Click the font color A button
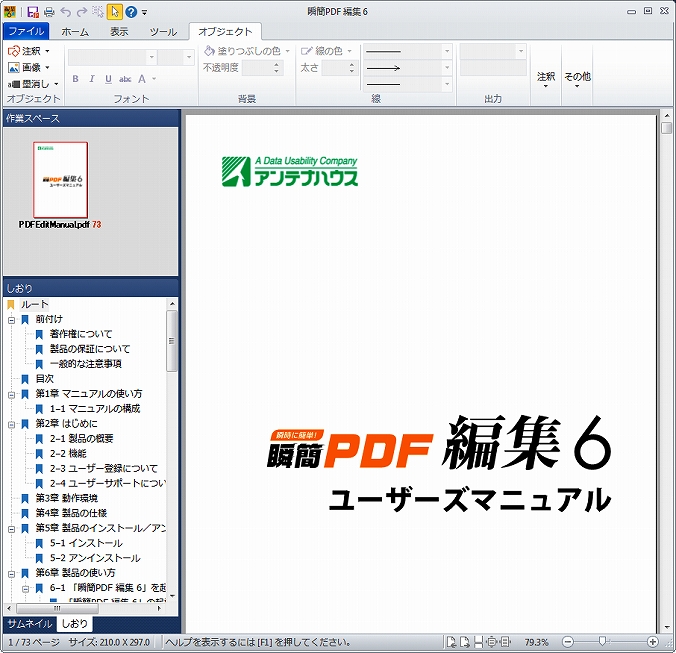The width and height of the screenshot is (676, 653). [x=142, y=79]
